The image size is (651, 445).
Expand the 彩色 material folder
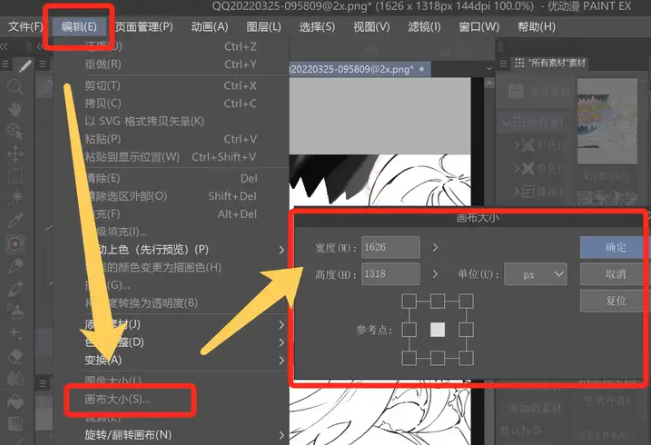pyautogui.click(x=517, y=145)
